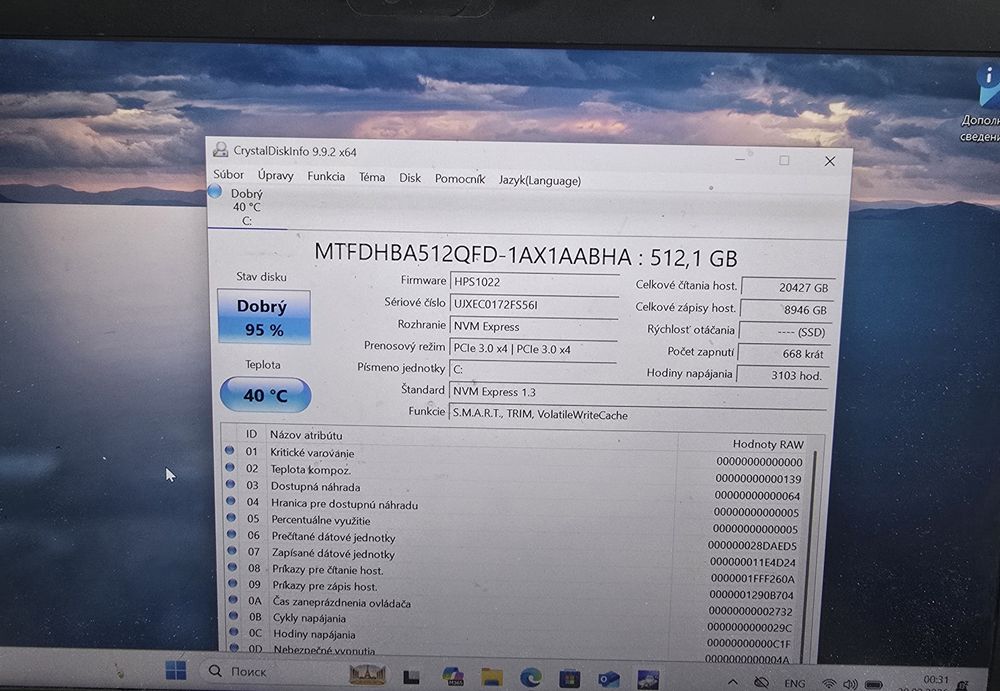Screen dimensions: 1000x691
Task: Click the ID column header
Action: 251,434
